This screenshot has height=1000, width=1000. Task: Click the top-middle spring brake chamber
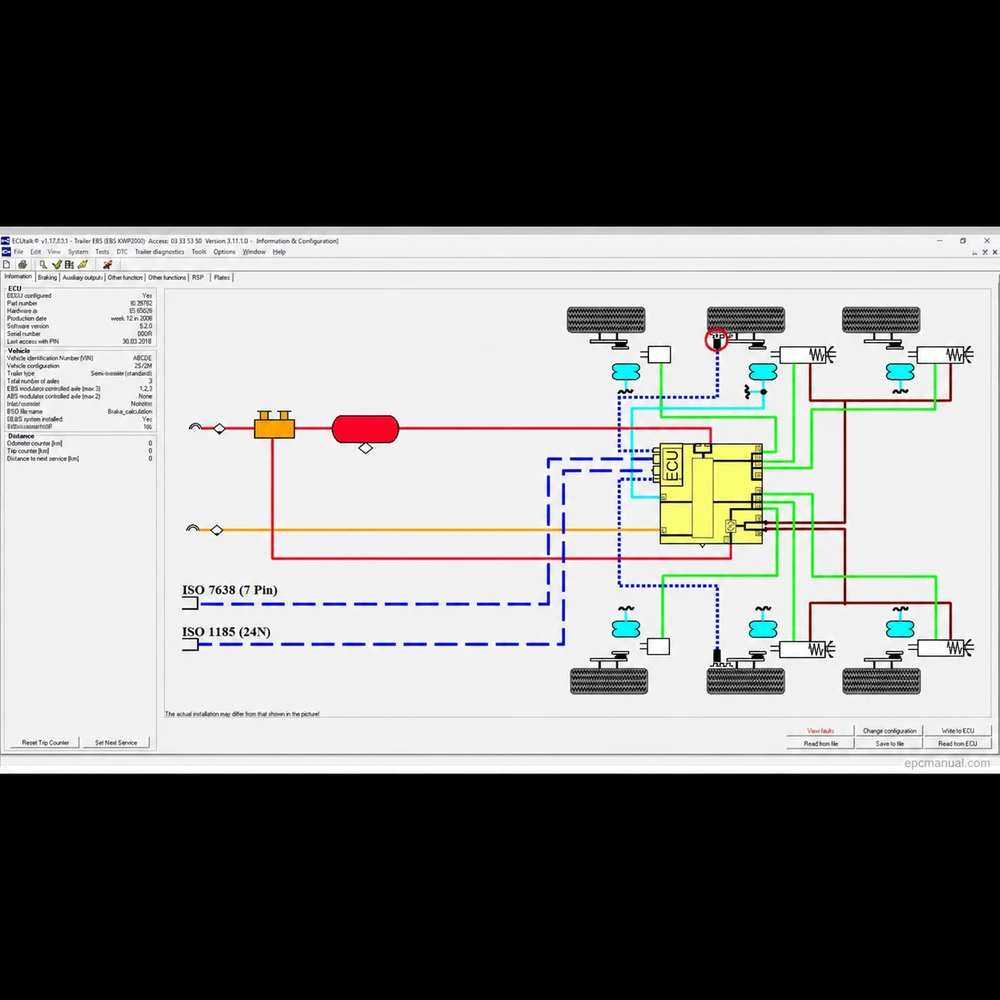point(807,355)
